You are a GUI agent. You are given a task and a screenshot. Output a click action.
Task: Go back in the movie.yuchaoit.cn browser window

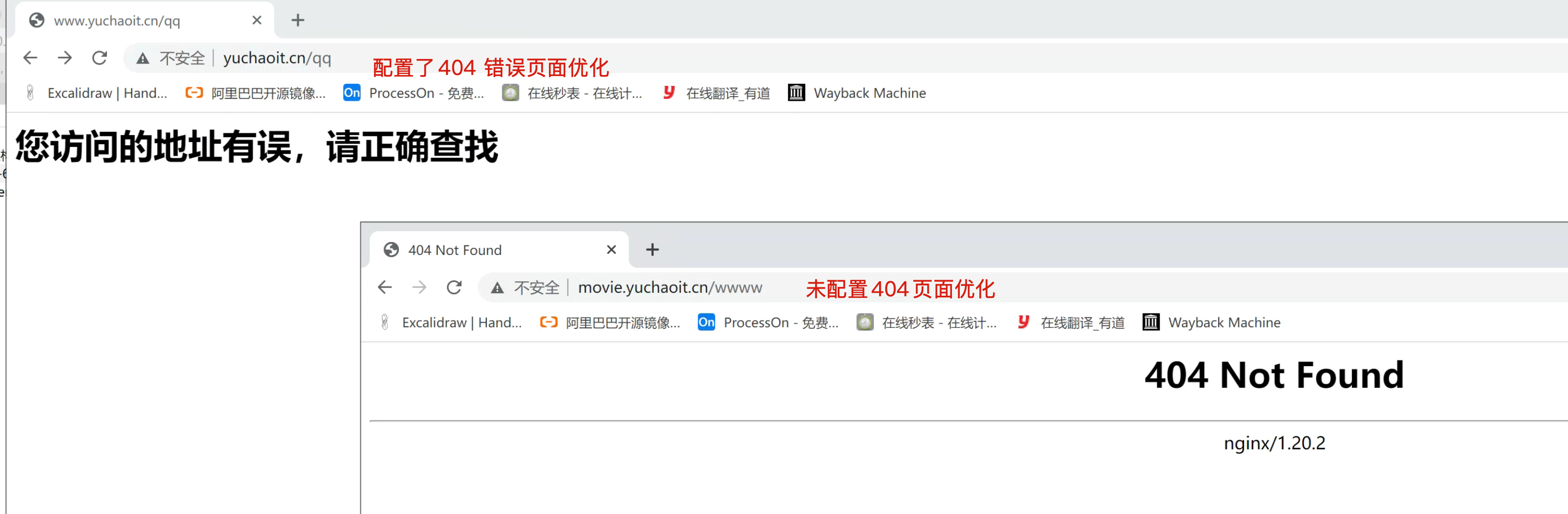point(385,288)
